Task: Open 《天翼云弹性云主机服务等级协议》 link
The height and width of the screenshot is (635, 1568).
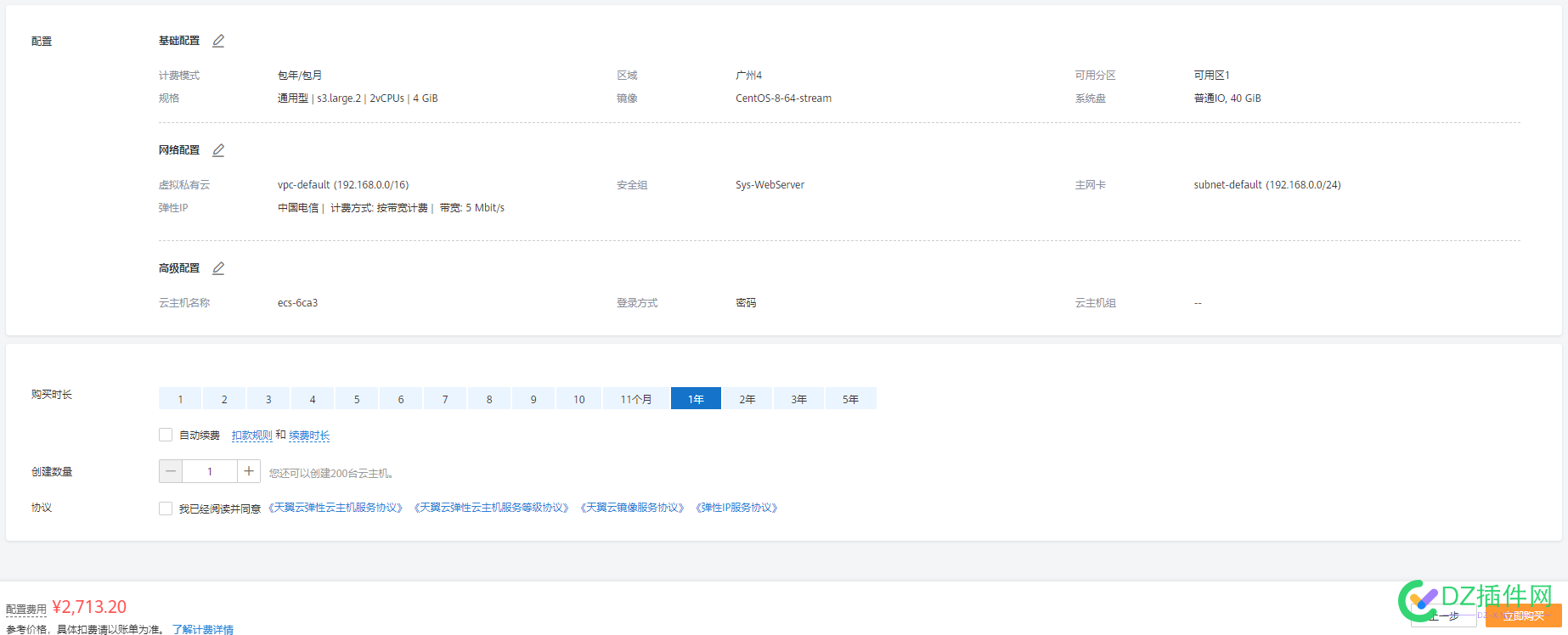Action: coord(491,508)
